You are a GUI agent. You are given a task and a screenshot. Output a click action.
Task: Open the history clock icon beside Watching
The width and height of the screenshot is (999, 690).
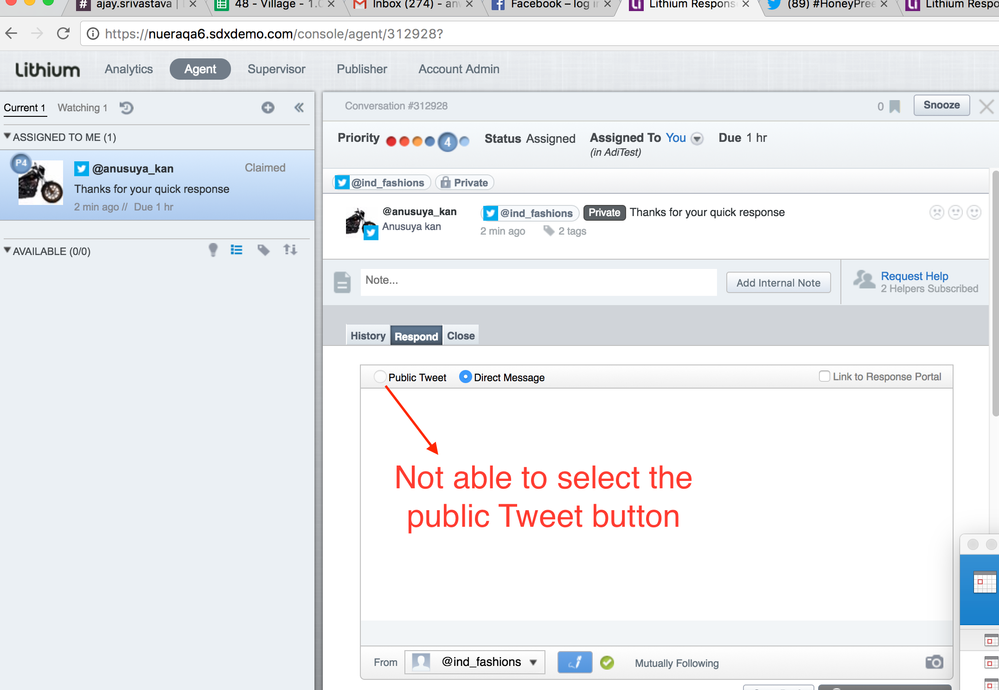126,108
